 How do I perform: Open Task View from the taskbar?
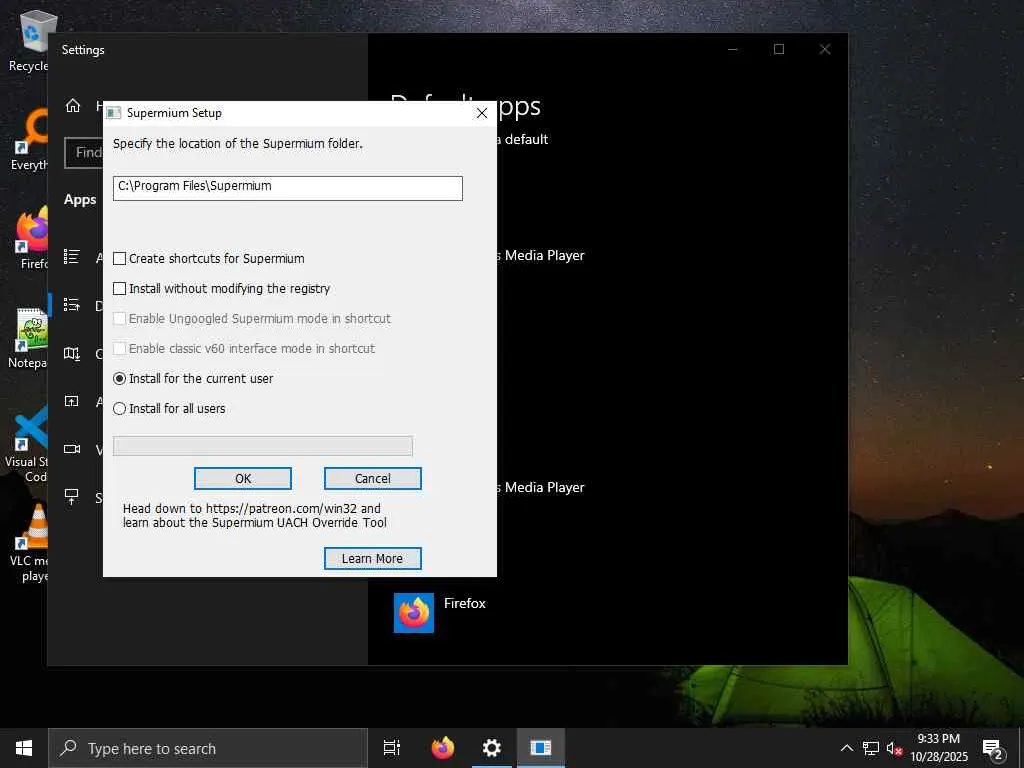(392, 748)
